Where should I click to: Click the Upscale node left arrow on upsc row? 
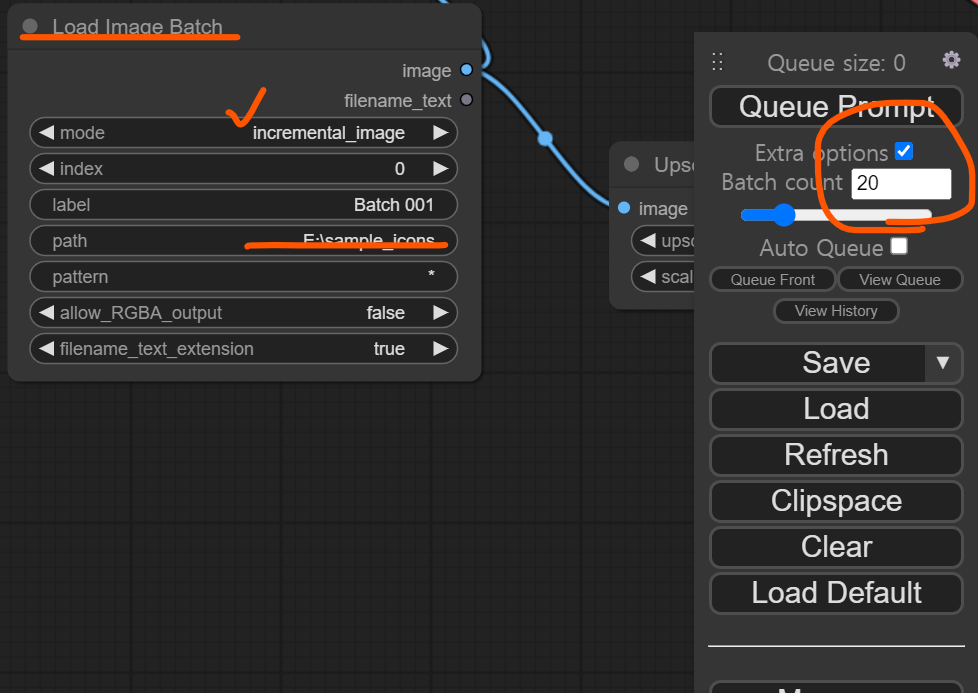pos(648,240)
